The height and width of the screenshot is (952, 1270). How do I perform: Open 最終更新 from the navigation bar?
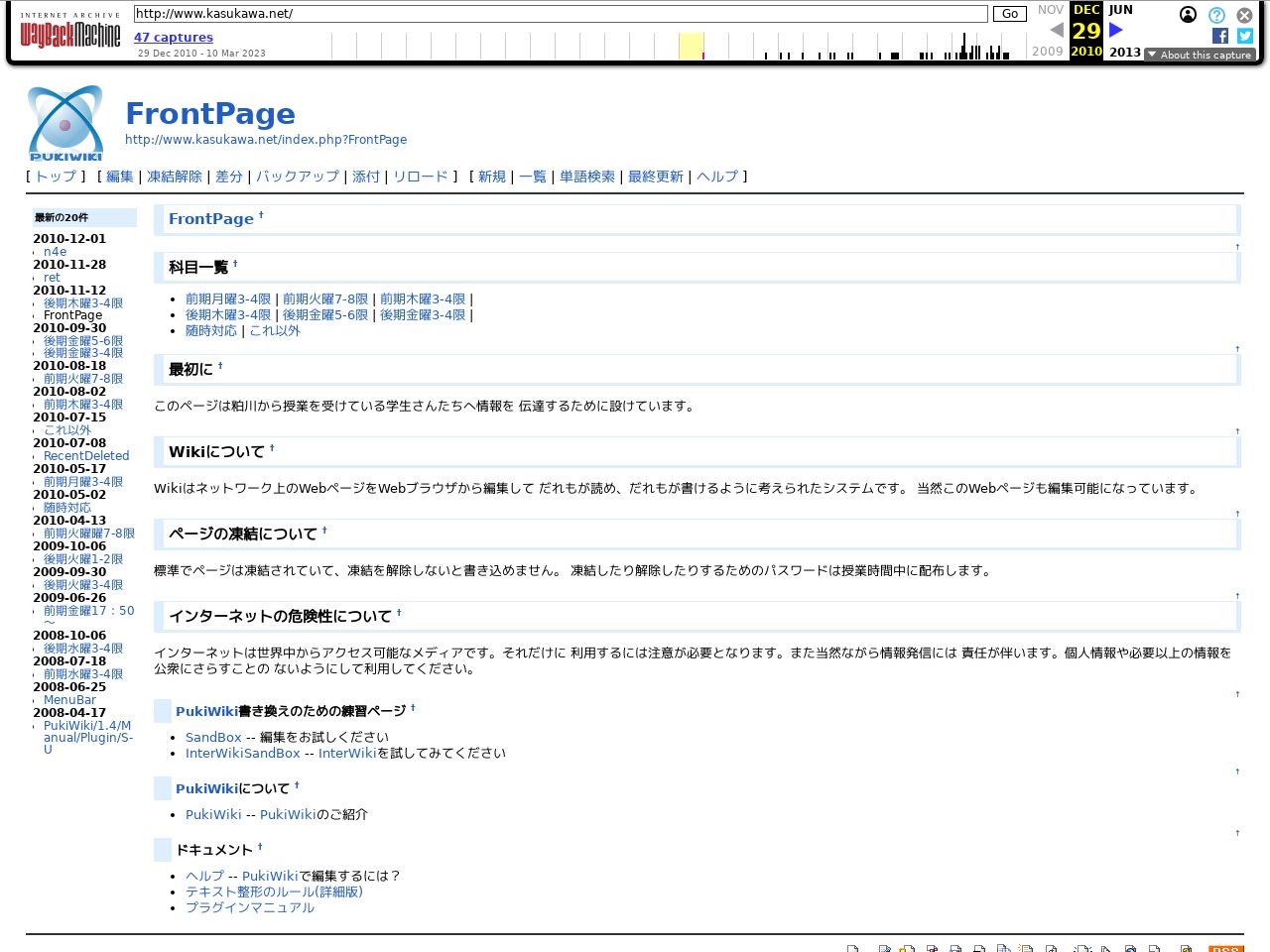pyautogui.click(x=656, y=177)
